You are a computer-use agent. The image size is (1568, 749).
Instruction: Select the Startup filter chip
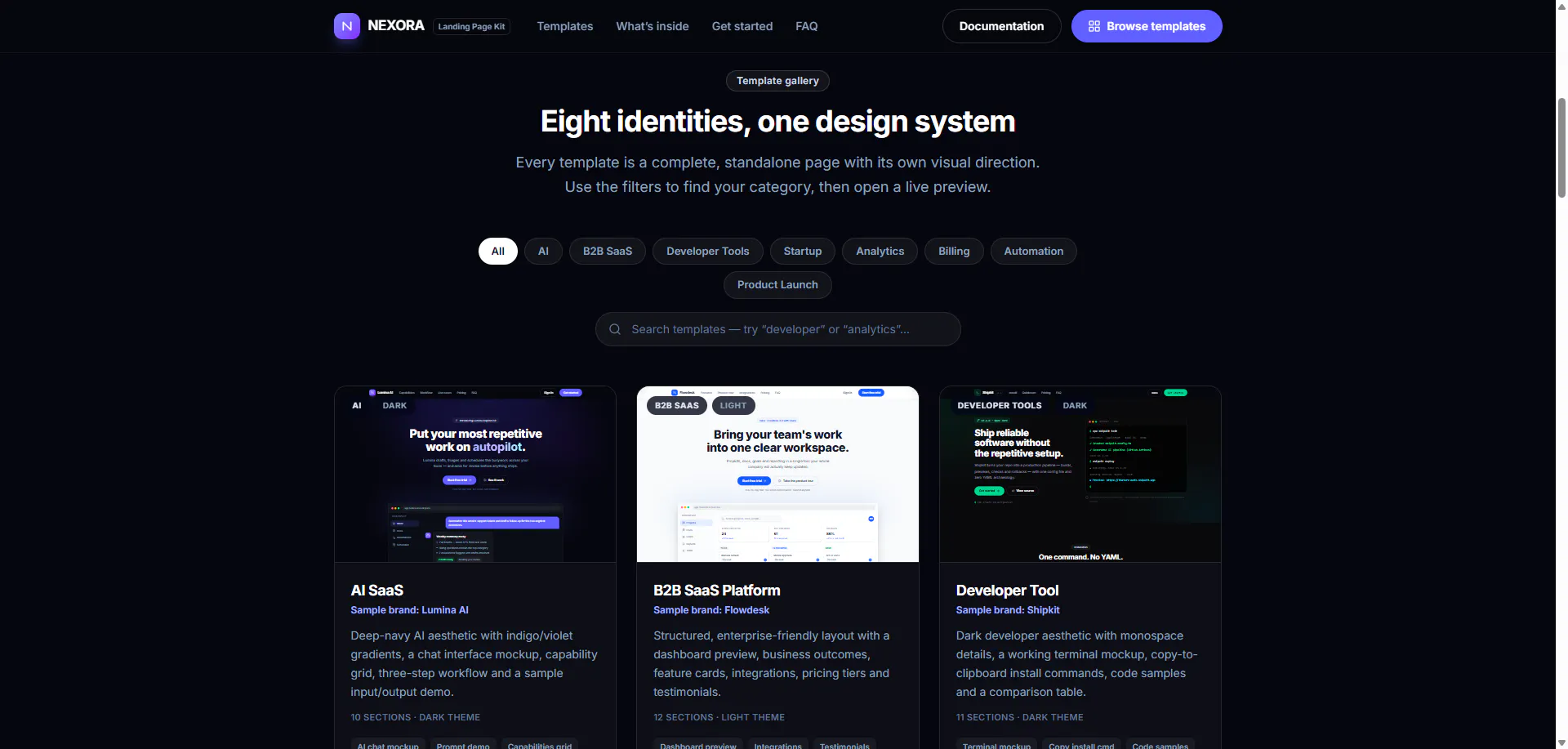803,252
